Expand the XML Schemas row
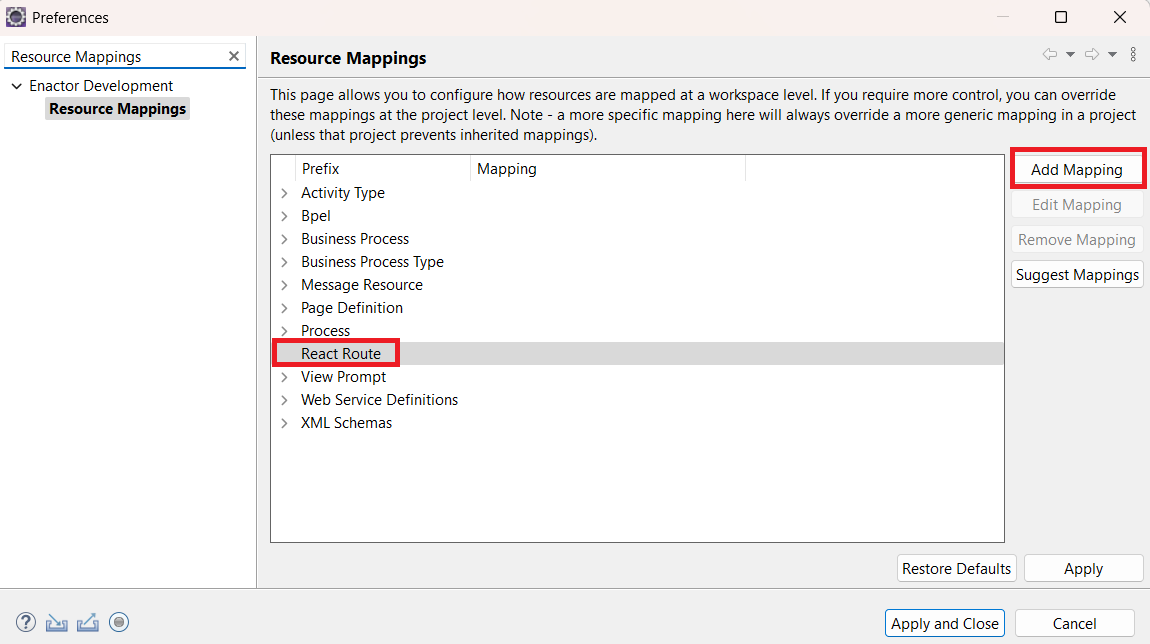 pos(285,423)
